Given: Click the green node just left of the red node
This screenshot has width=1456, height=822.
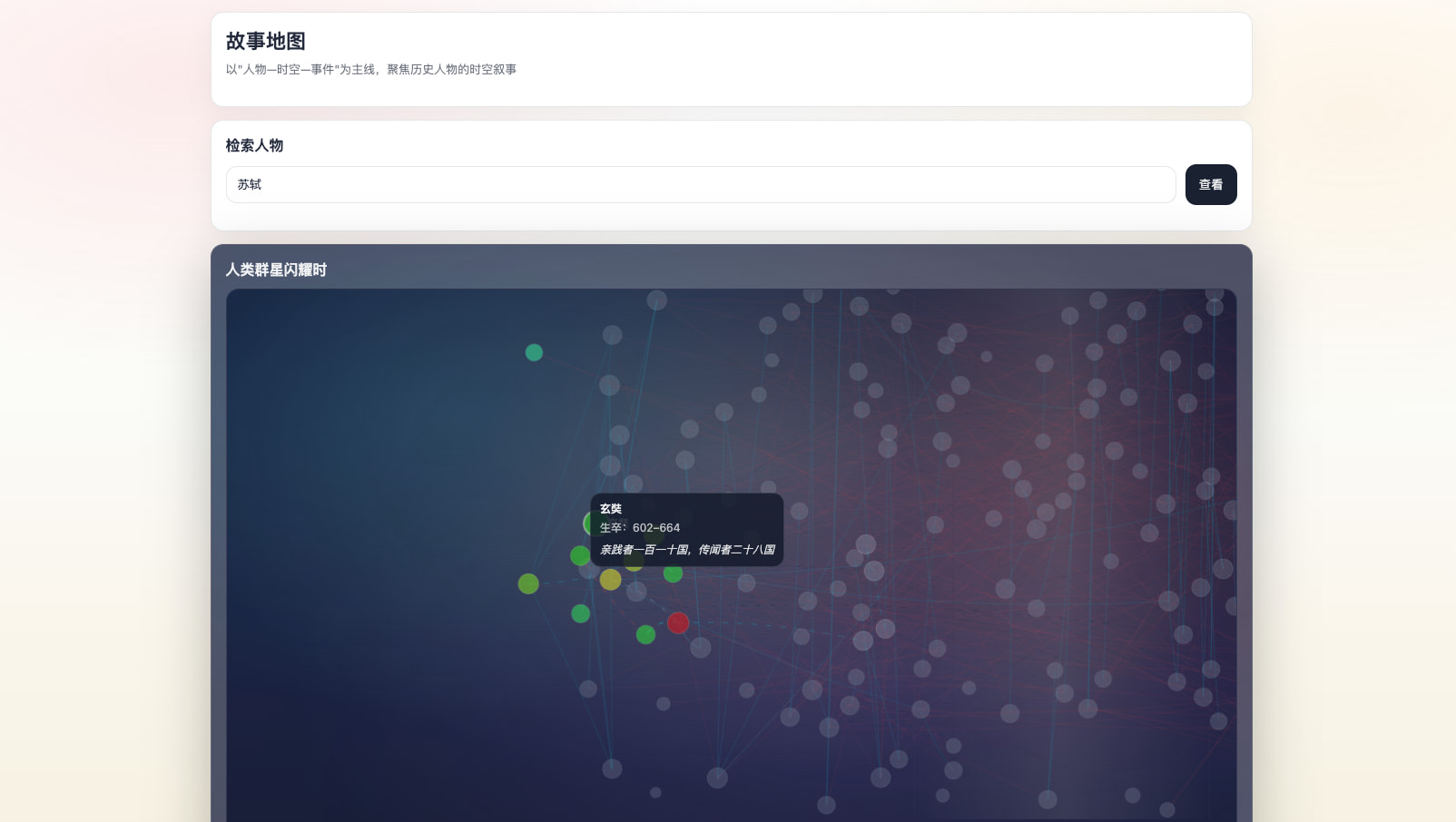Looking at the screenshot, I should (x=645, y=634).
